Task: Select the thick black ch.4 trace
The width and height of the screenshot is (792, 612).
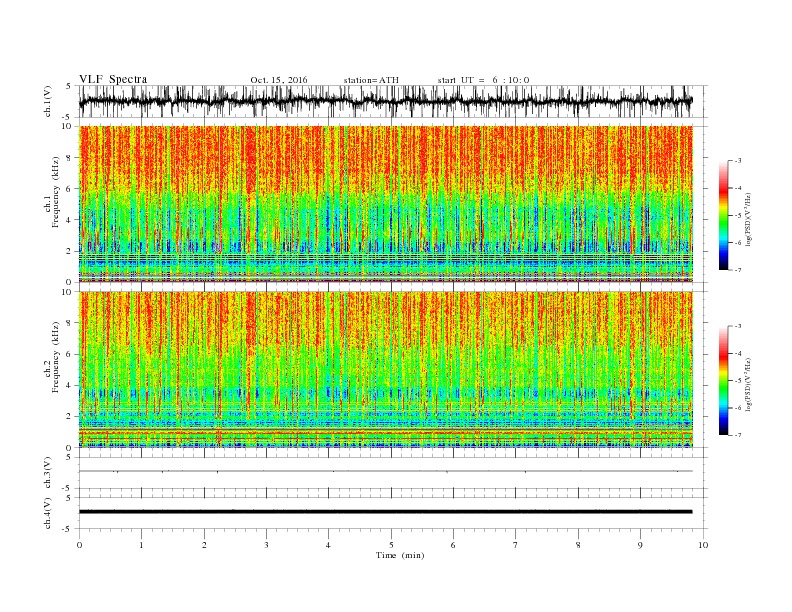Action: [x=386, y=512]
